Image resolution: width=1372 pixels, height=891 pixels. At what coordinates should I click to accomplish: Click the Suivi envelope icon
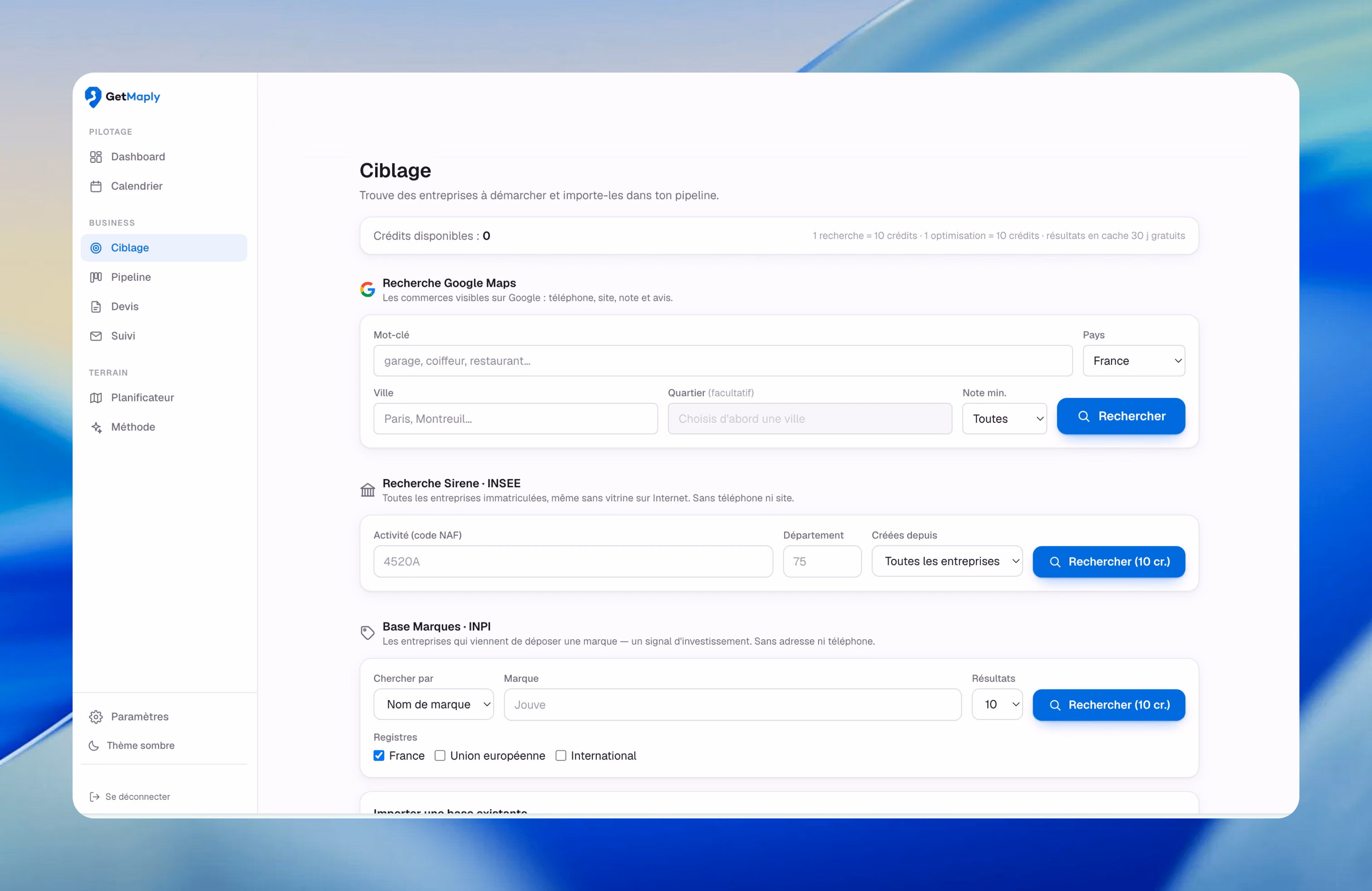(x=96, y=336)
